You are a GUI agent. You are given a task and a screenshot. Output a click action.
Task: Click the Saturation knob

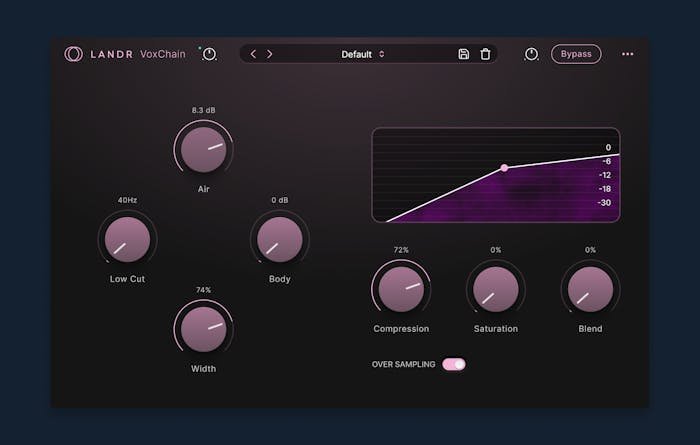(x=496, y=289)
